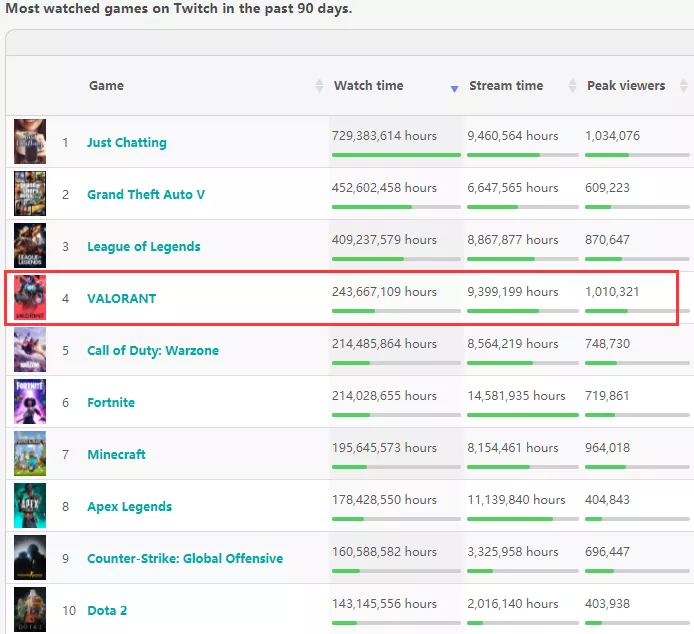694x634 pixels.
Task: Click VALORANT peak viewers progress bar
Action: [637, 311]
